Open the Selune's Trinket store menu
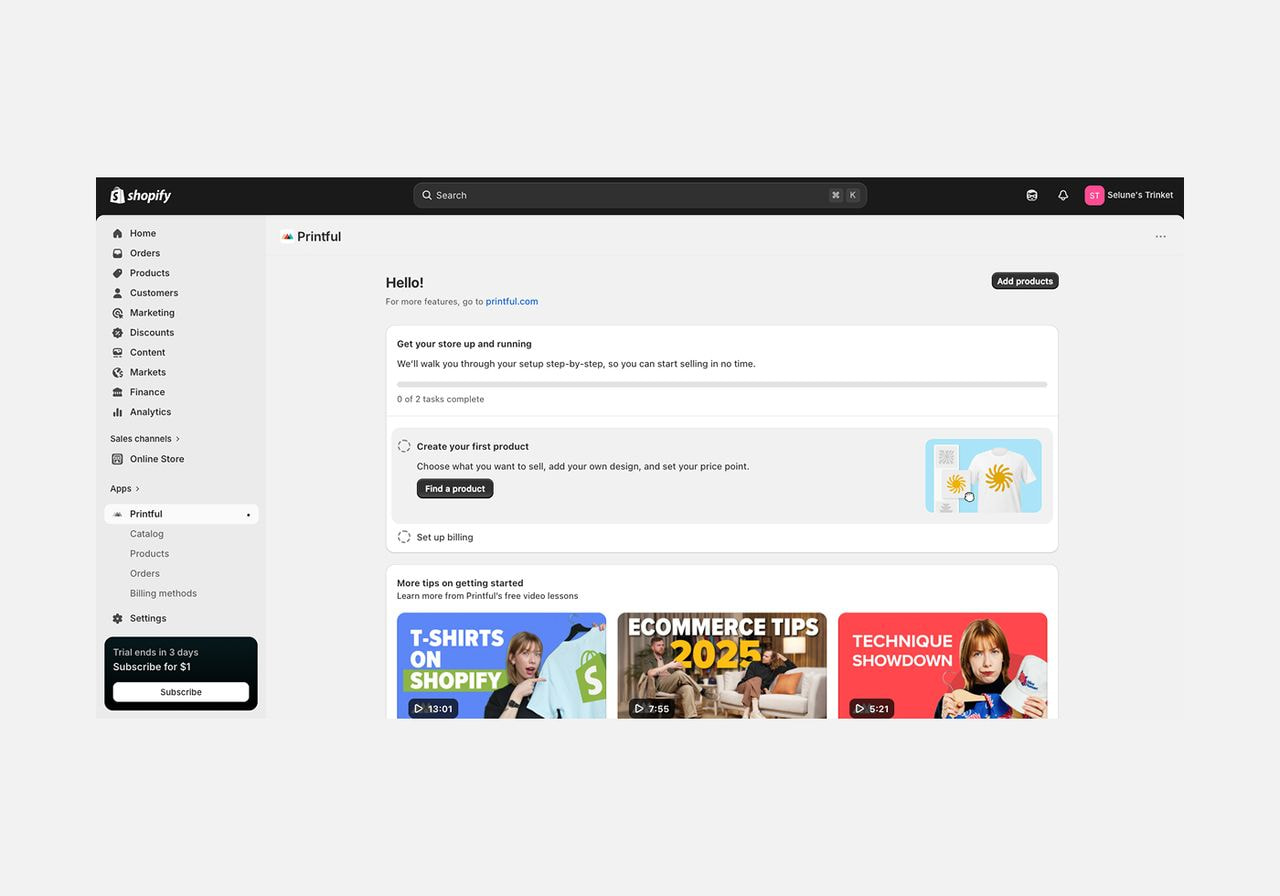Viewport: 1280px width, 896px height. [x=1129, y=195]
